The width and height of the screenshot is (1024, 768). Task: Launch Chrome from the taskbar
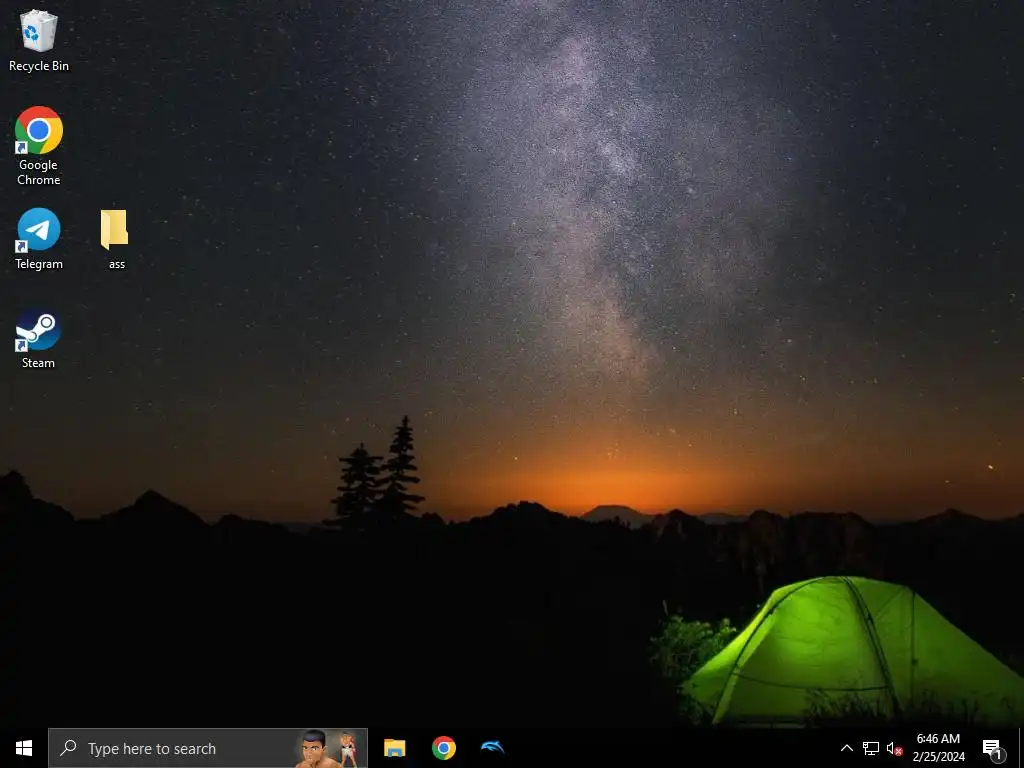443,748
